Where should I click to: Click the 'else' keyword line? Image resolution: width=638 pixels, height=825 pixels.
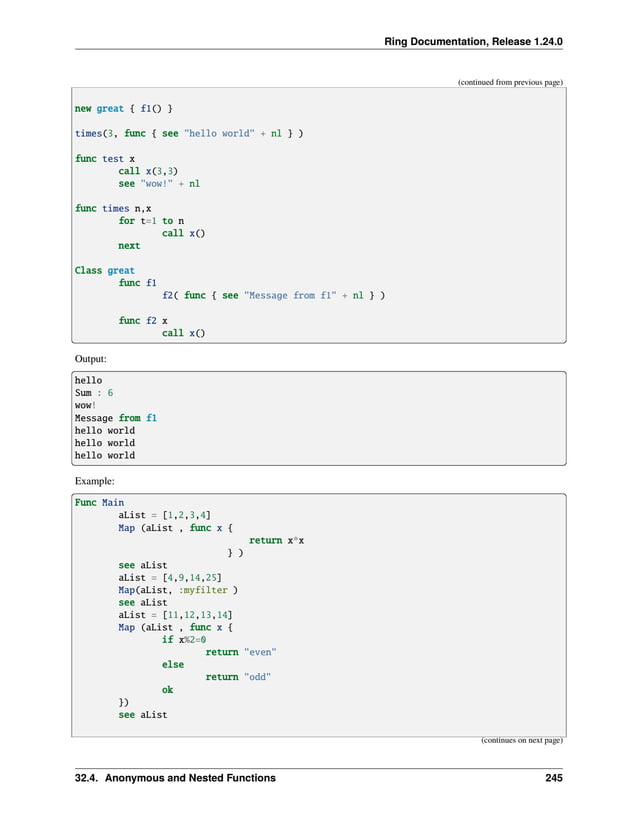[x=173, y=665]
